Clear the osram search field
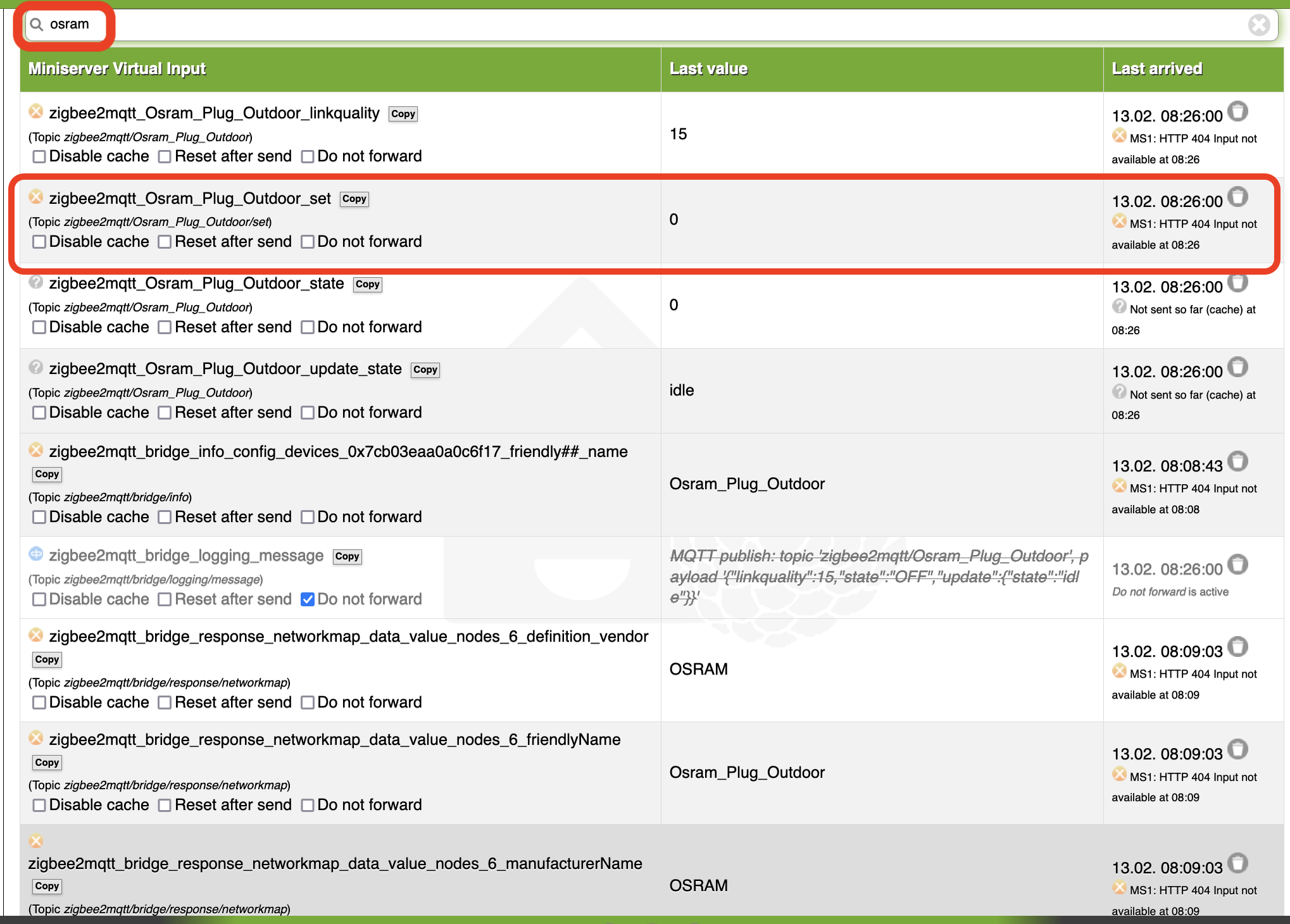Image resolution: width=1290 pixels, height=924 pixels. [1258, 25]
